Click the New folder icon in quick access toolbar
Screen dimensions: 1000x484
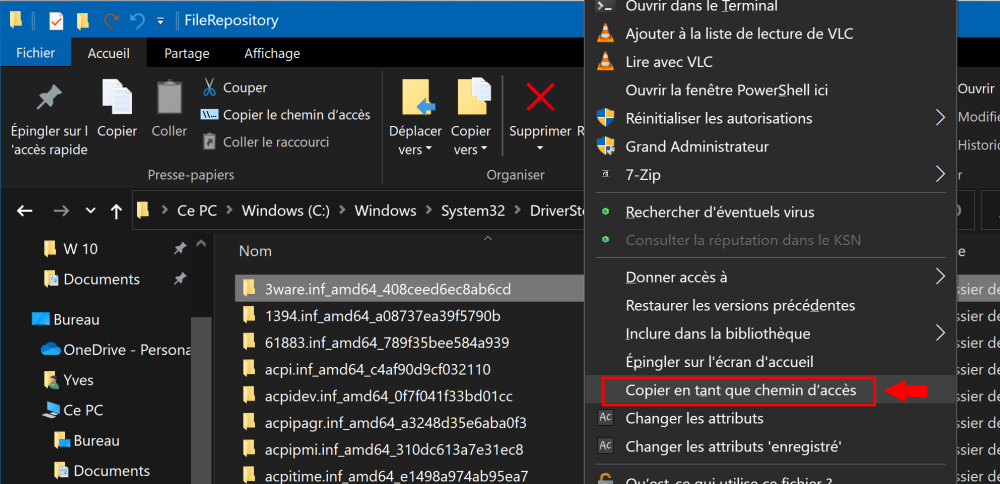83,21
